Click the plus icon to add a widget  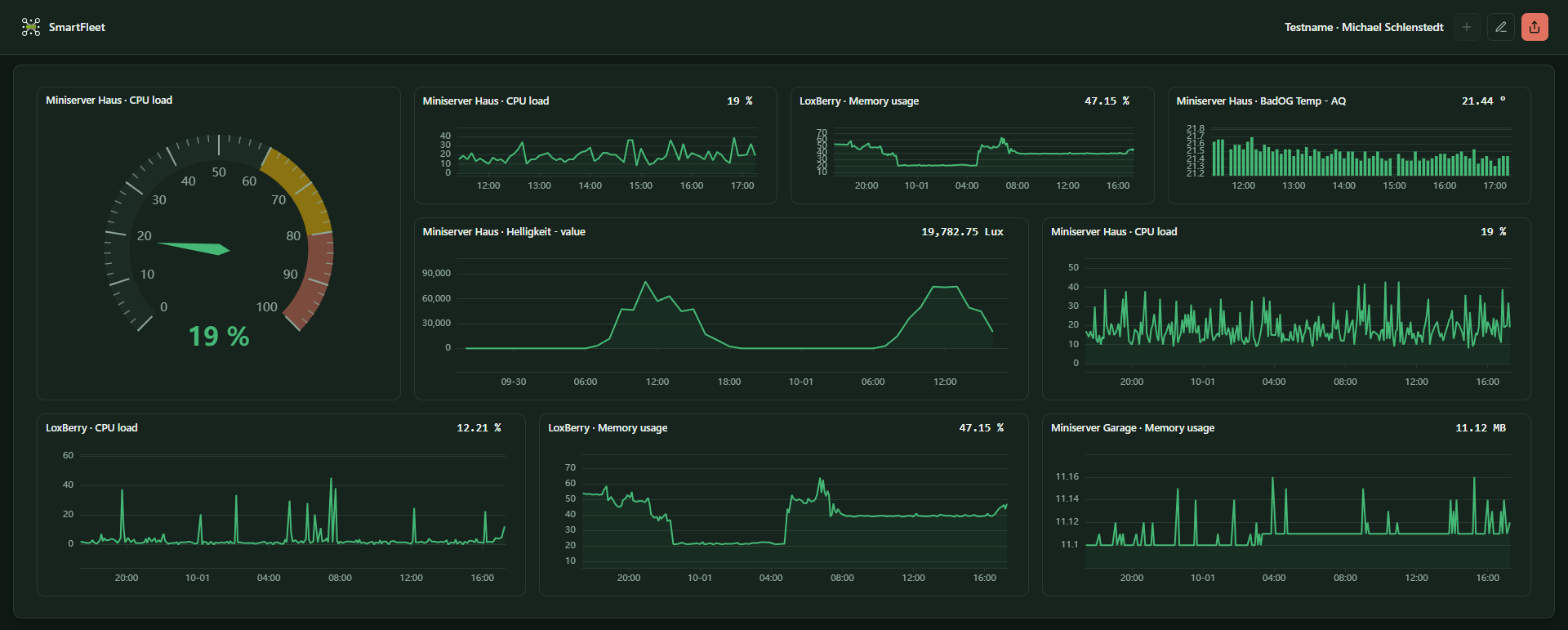point(1467,27)
